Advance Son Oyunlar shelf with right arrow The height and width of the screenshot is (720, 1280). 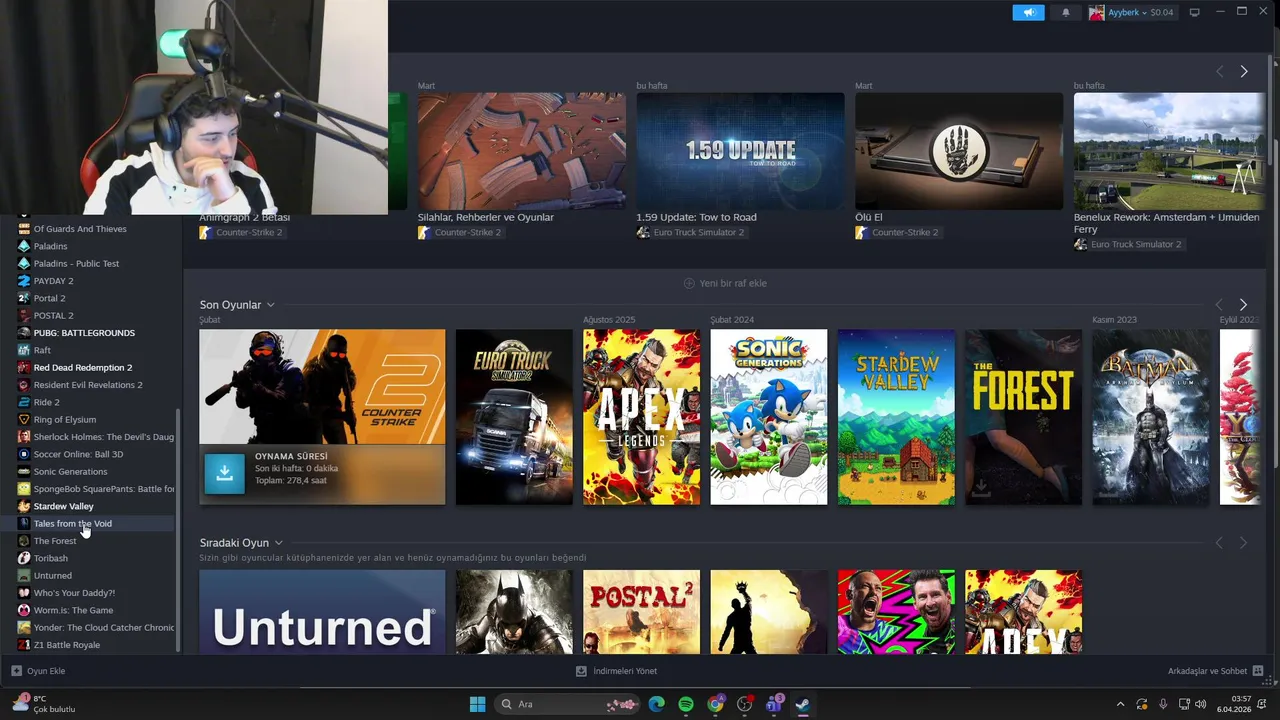pos(1243,304)
